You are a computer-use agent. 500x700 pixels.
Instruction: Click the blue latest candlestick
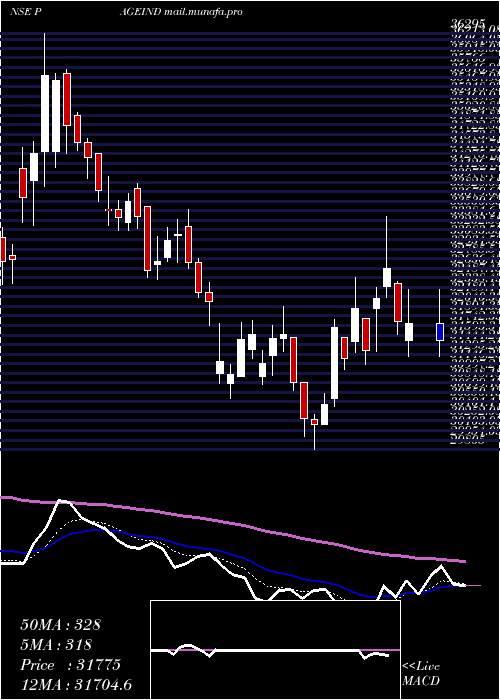[440, 332]
